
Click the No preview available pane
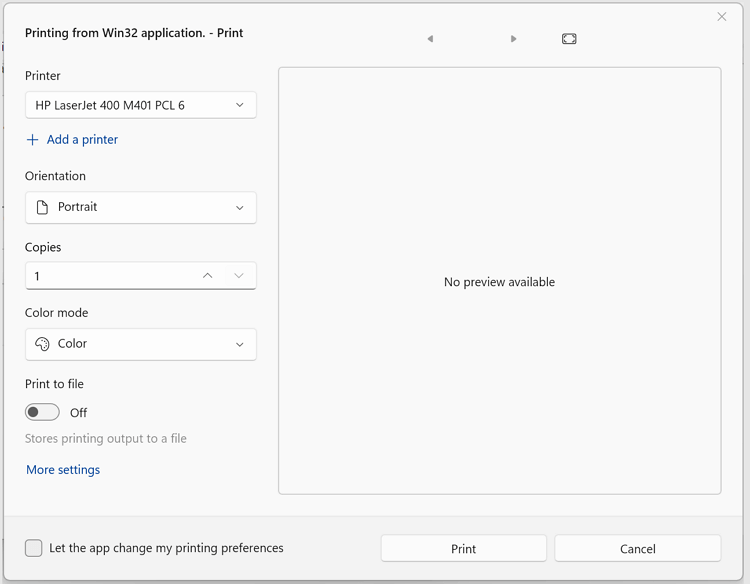point(499,282)
